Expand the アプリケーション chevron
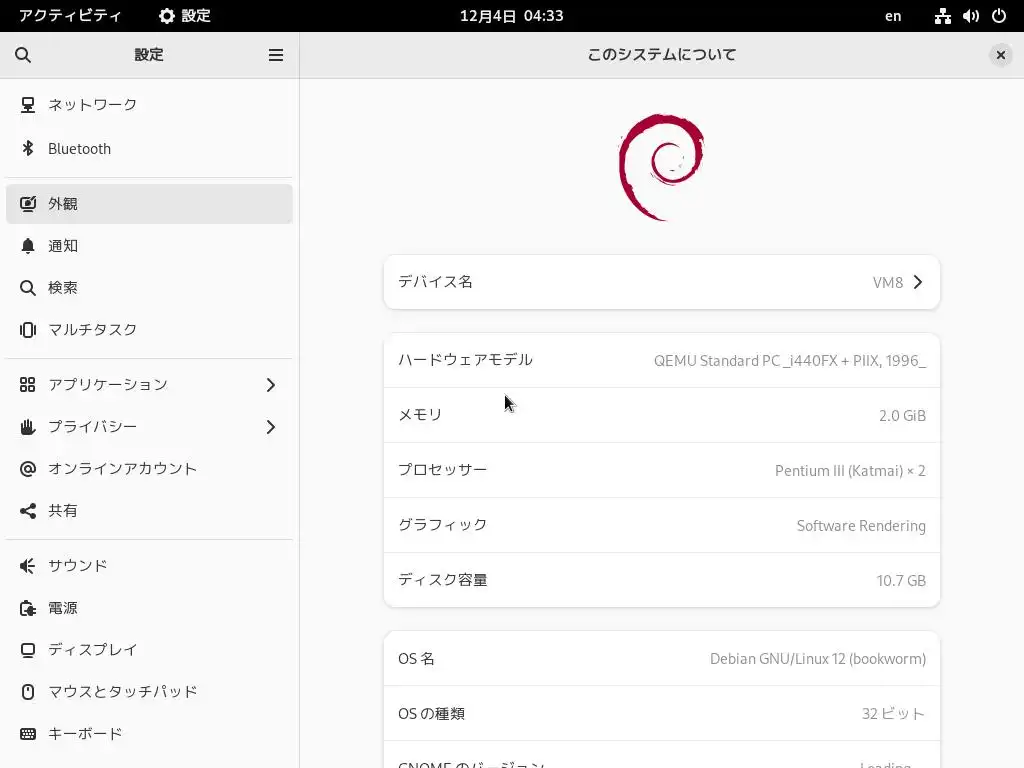The height and width of the screenshot is (768, 1024). pos(270,385)
